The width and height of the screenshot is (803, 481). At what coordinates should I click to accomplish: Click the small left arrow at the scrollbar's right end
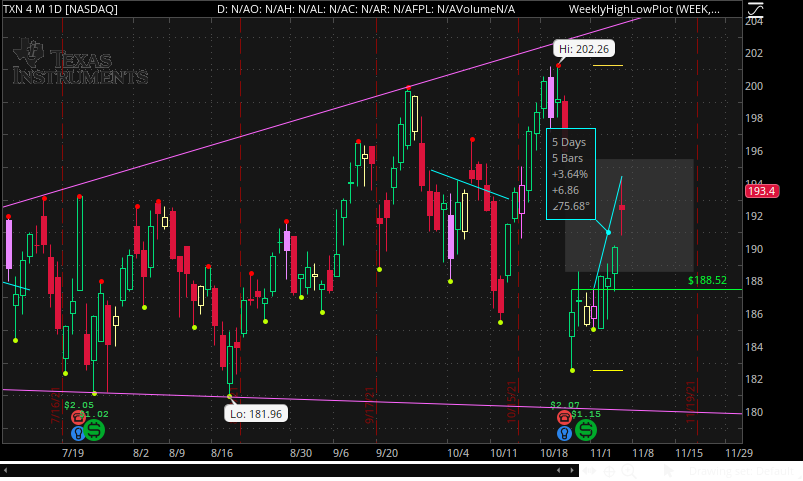pyautogui.click(x=559, y=470)
